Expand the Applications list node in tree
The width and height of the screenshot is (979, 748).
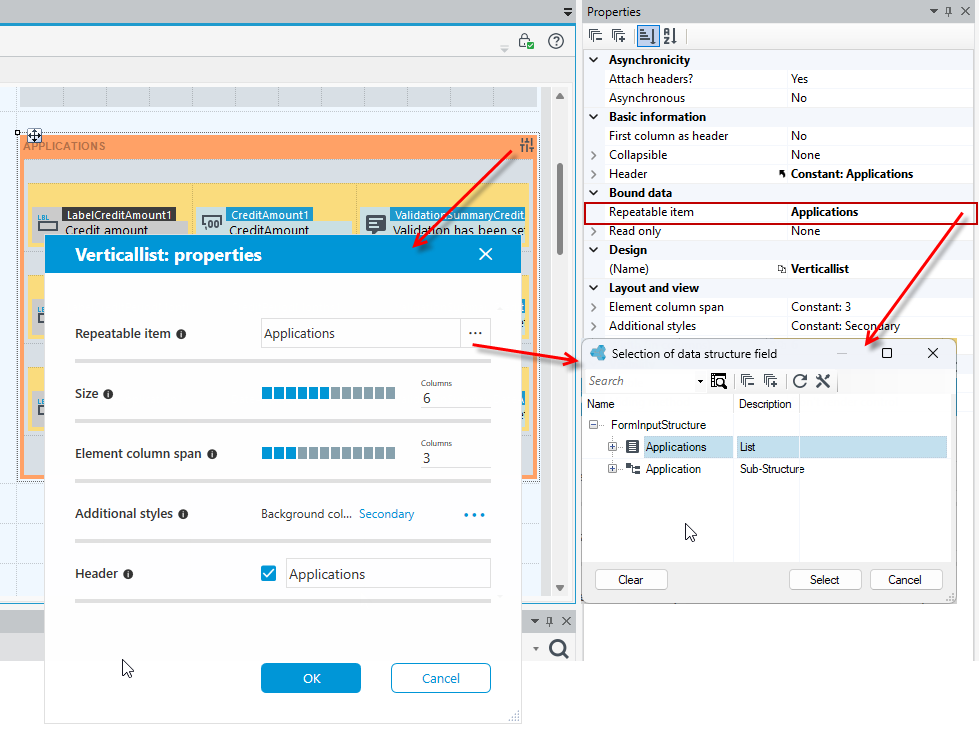tap(612, 446)
